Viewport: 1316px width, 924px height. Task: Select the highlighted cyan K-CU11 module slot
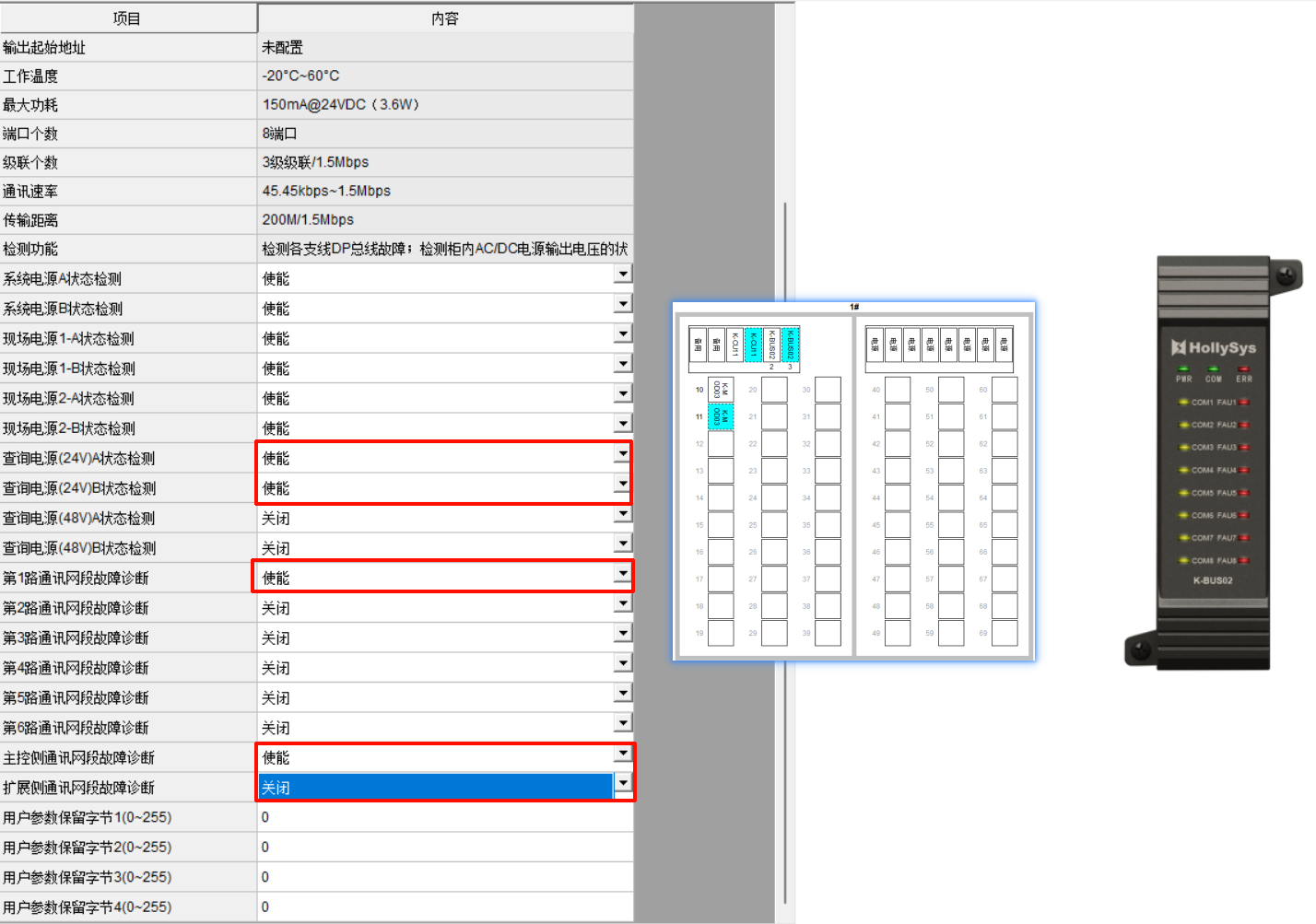(x=753, y=345)
